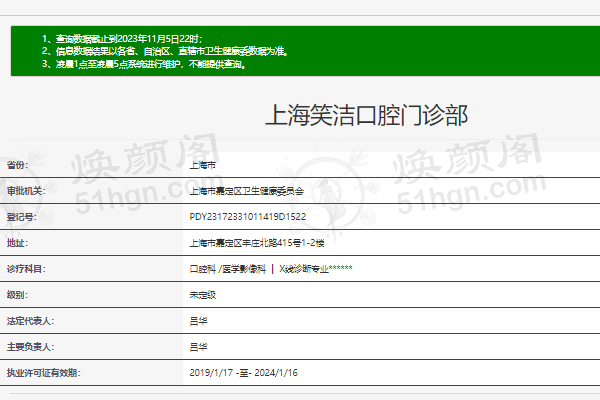Screen dimensions: 600x400
Task: Click the 诊疗科目 label
Action: click(x=26, y=269)
